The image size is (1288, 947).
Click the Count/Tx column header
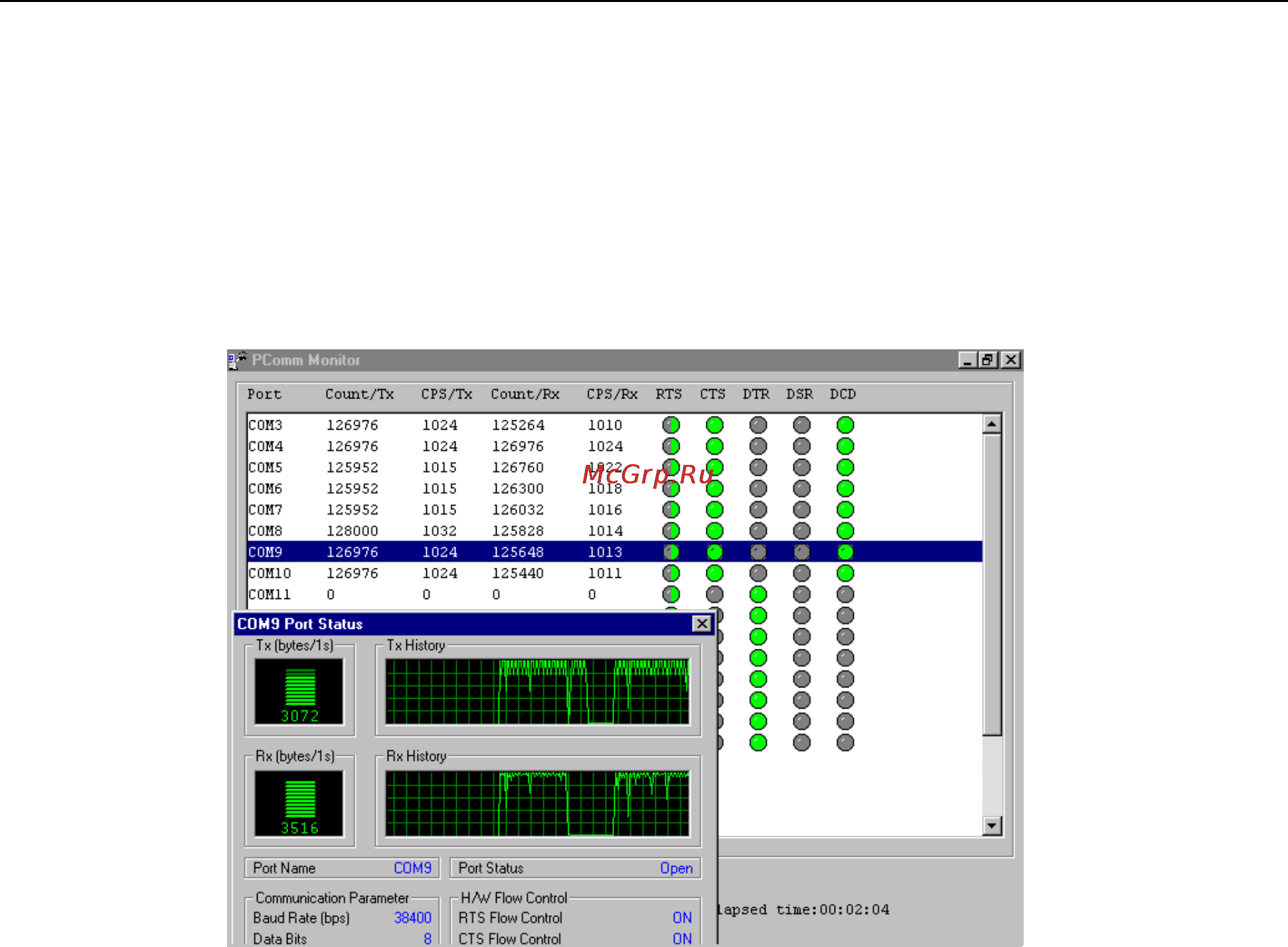(360, 394)
